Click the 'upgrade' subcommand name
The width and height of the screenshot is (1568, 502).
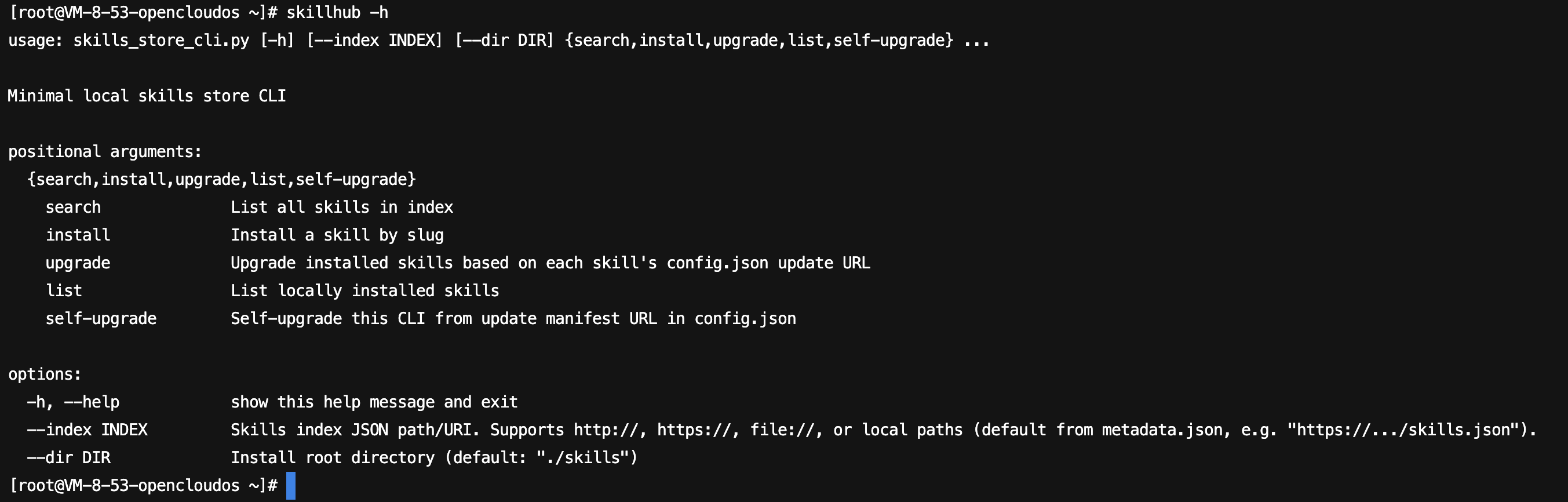coord(78,263)
